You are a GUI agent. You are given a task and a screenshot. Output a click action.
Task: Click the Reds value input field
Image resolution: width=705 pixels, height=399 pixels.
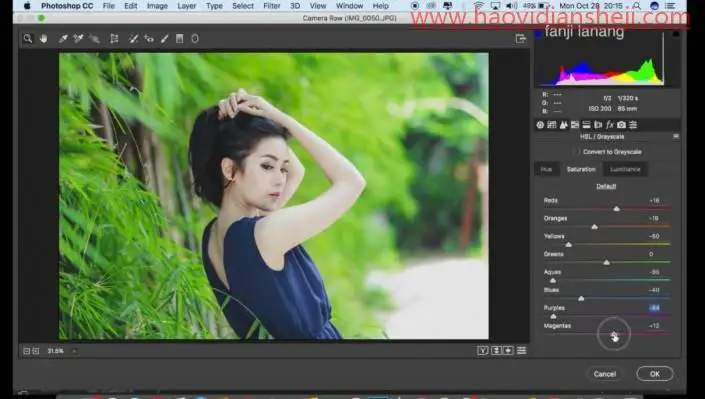(x=654, y=200)
